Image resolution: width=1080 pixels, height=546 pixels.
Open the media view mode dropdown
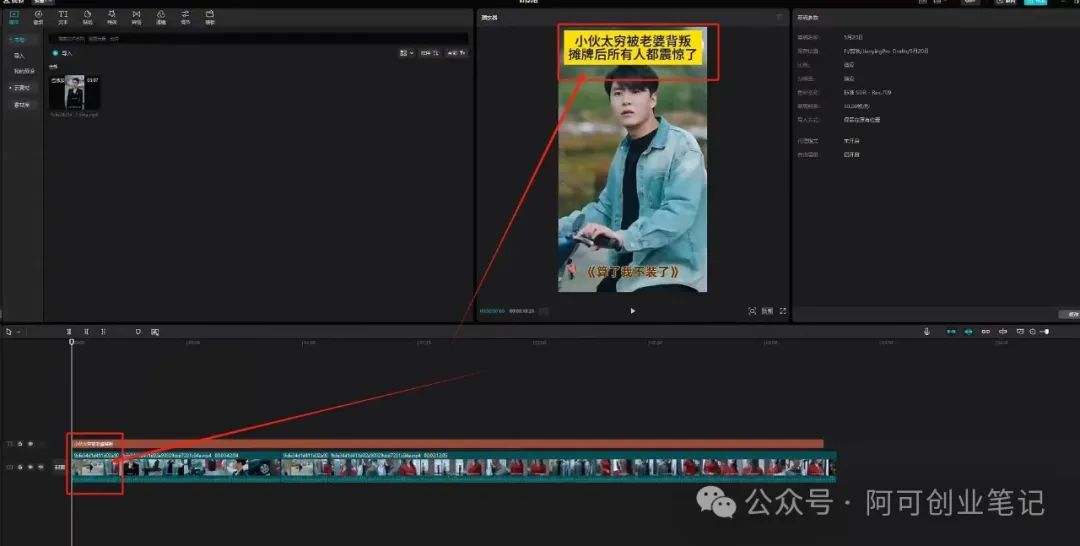tap(406, 53)
